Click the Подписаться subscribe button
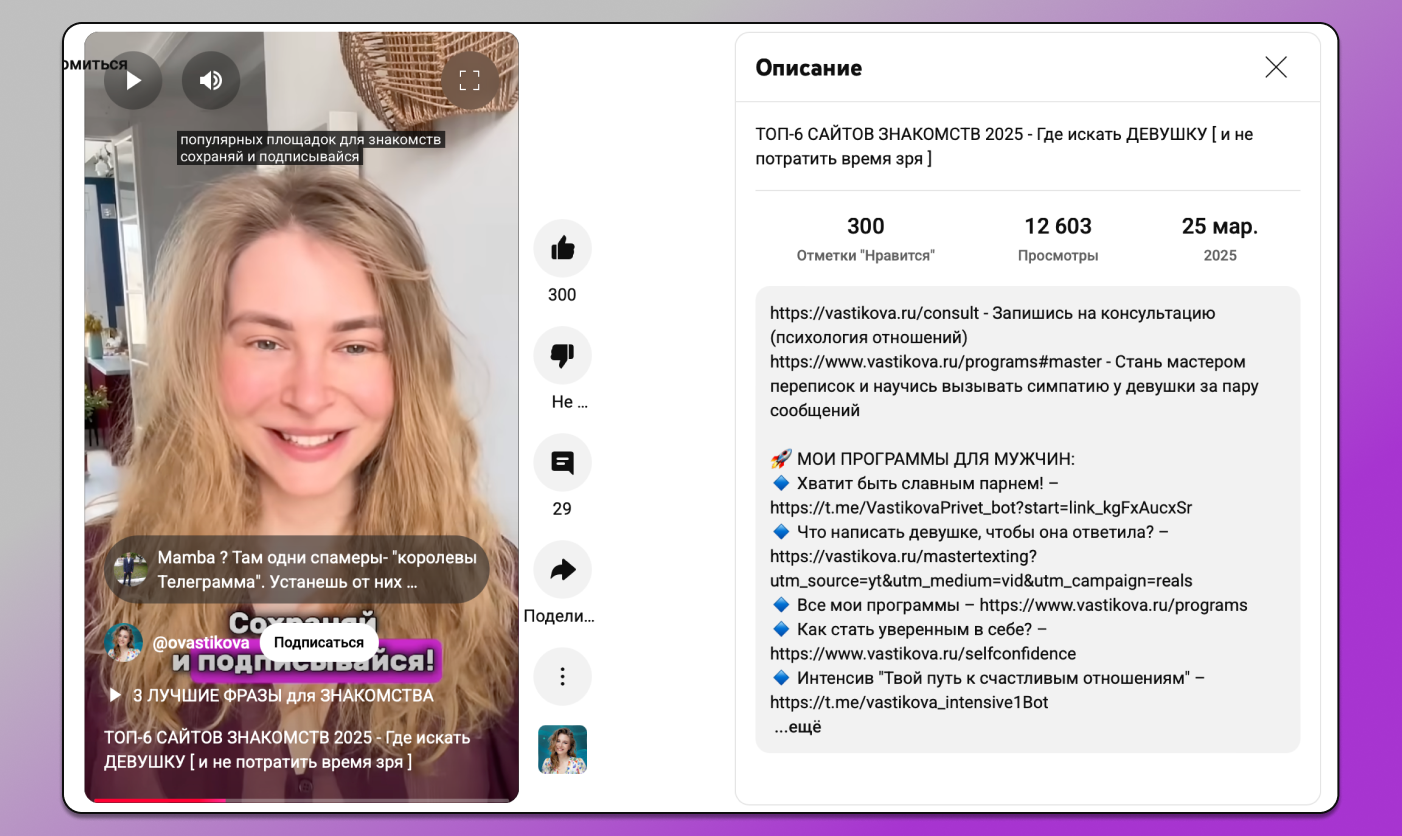 click(x=318, y=643)
